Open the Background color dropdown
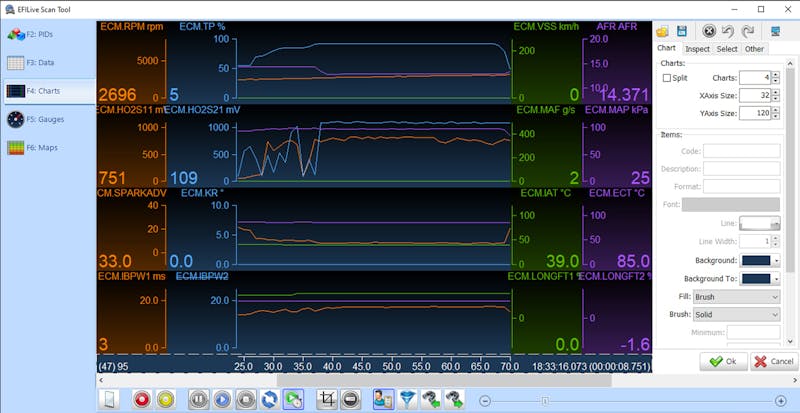The height and width of the screenshot is (413, 800). [x=775, y=260]
